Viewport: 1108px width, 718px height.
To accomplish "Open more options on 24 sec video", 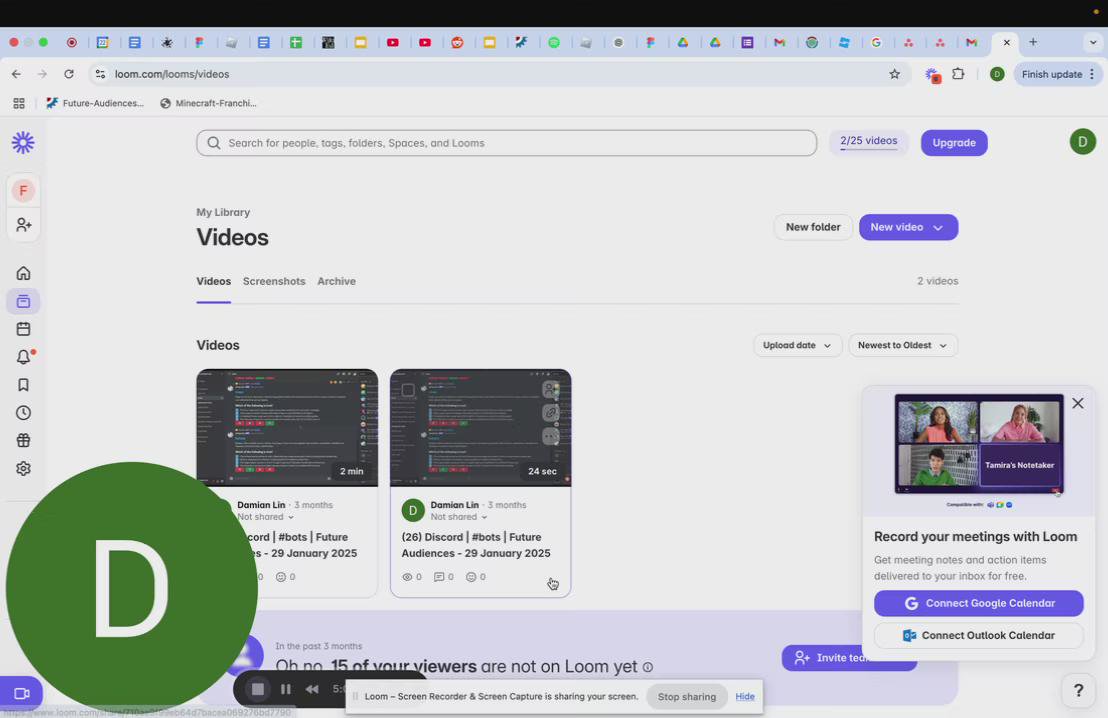I will 550,436.
